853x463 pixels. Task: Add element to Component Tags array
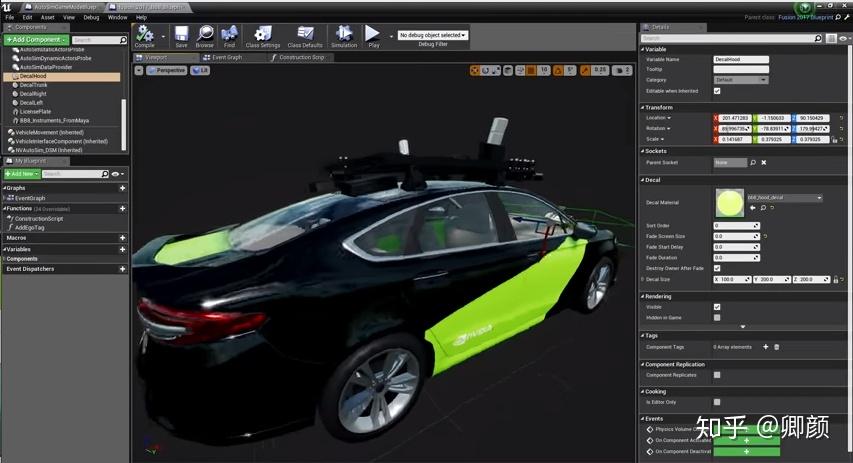765,347
